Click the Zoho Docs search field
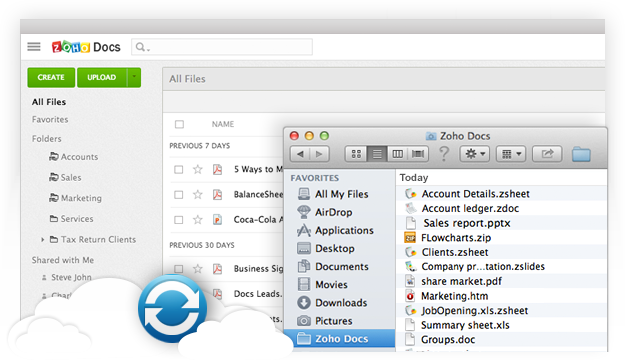 pyautogui.click(x=222, y=47)
